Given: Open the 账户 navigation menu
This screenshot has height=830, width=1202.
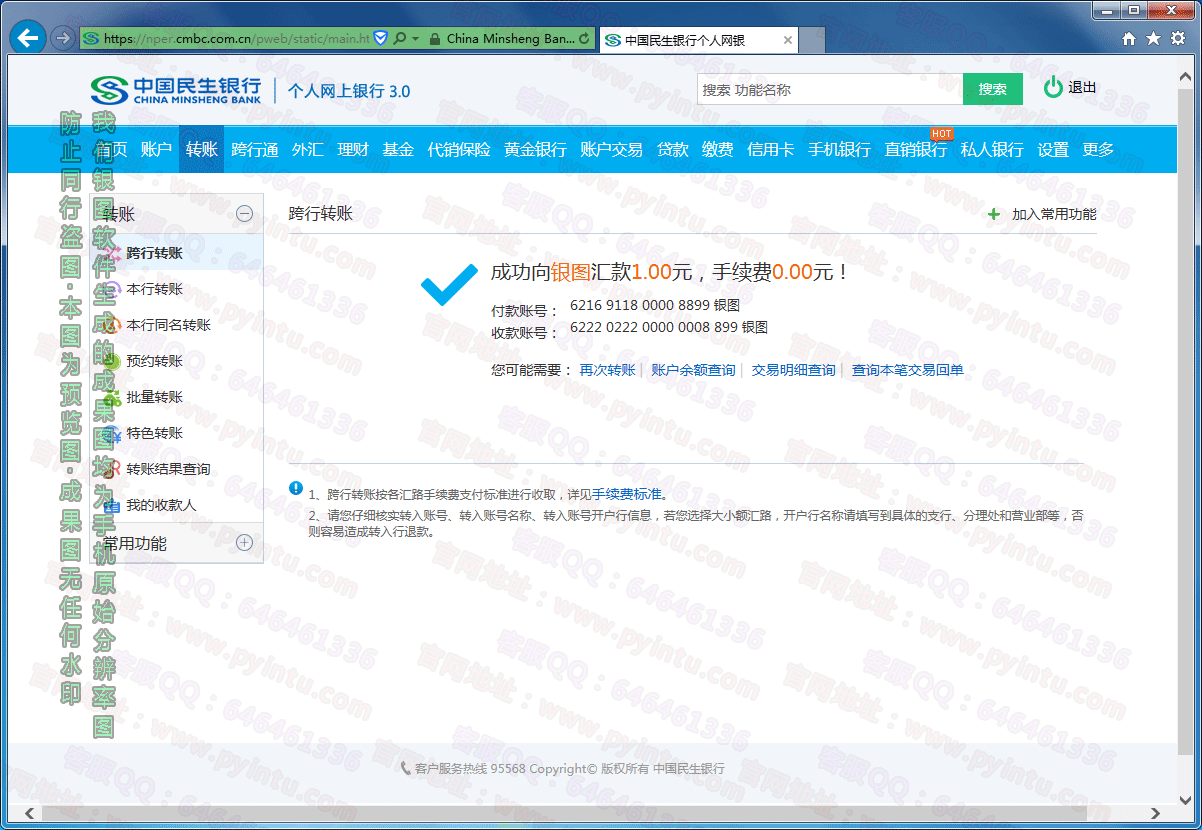Looking at the screenshot, I should point(156,150).
